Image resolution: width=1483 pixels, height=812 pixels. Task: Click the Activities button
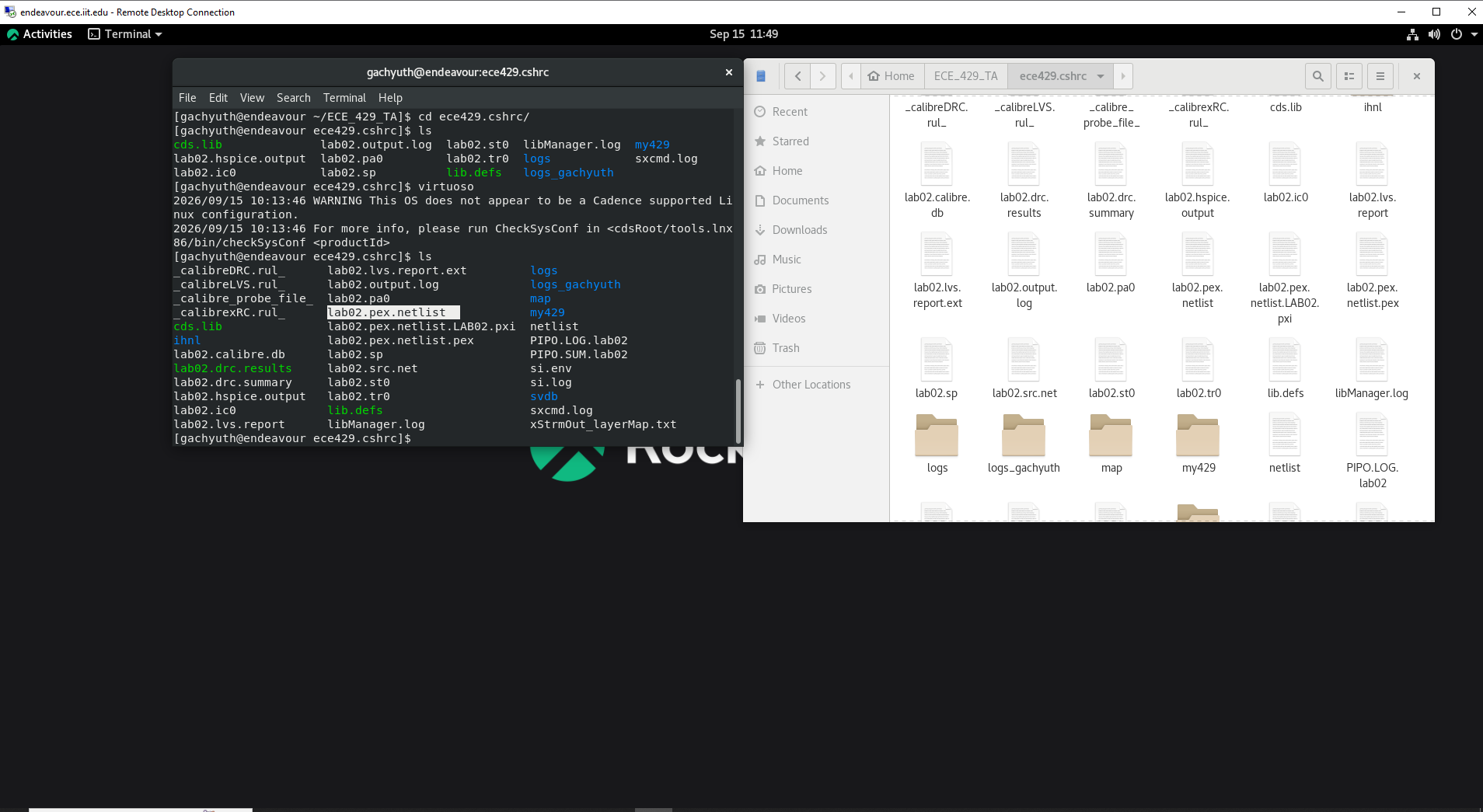point(40,34)
